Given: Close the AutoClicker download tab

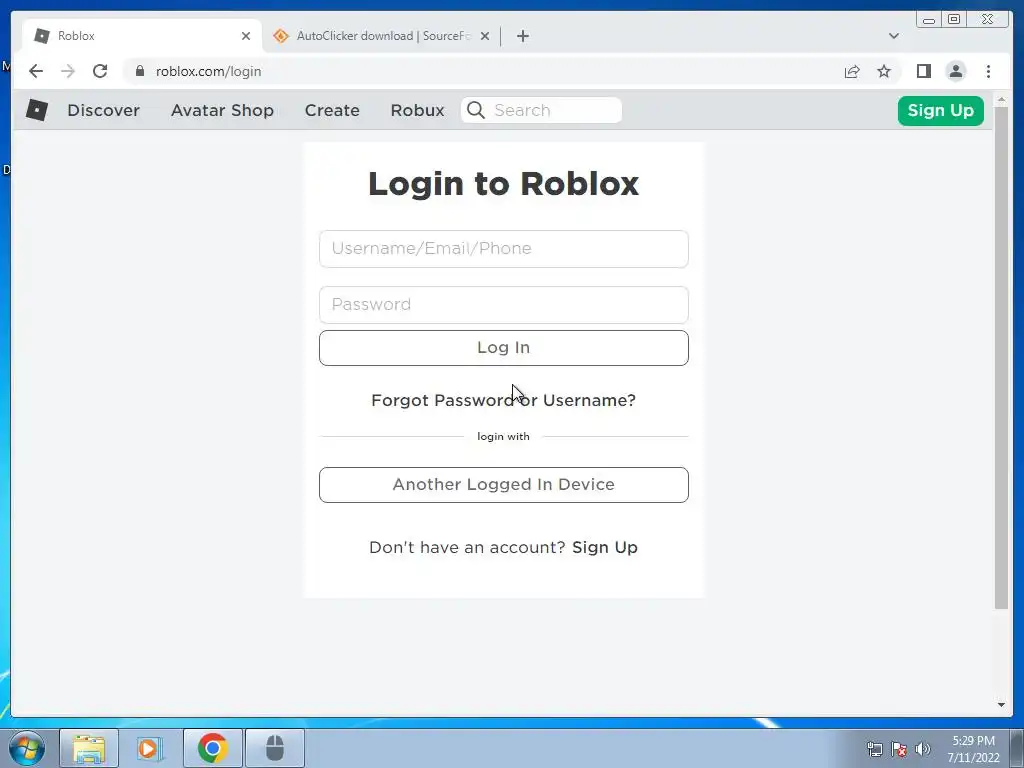Looking at the screenshot, I should tap(485, 36).
